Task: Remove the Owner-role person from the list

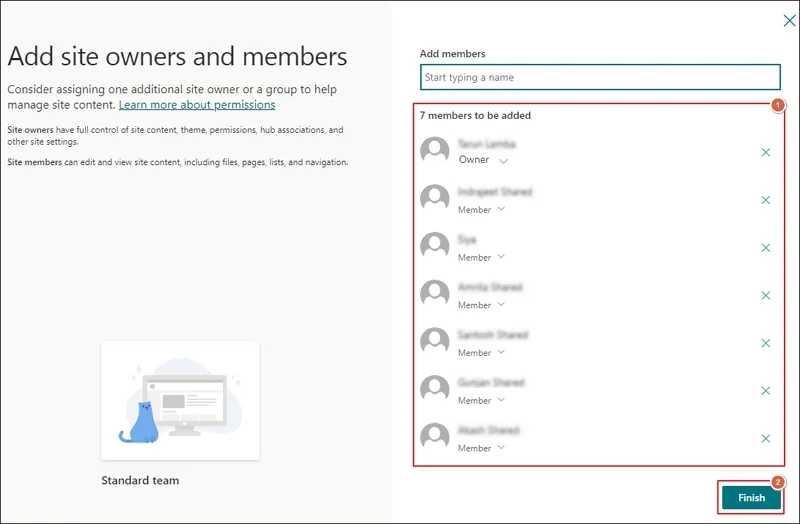Action: coord(765,152)
